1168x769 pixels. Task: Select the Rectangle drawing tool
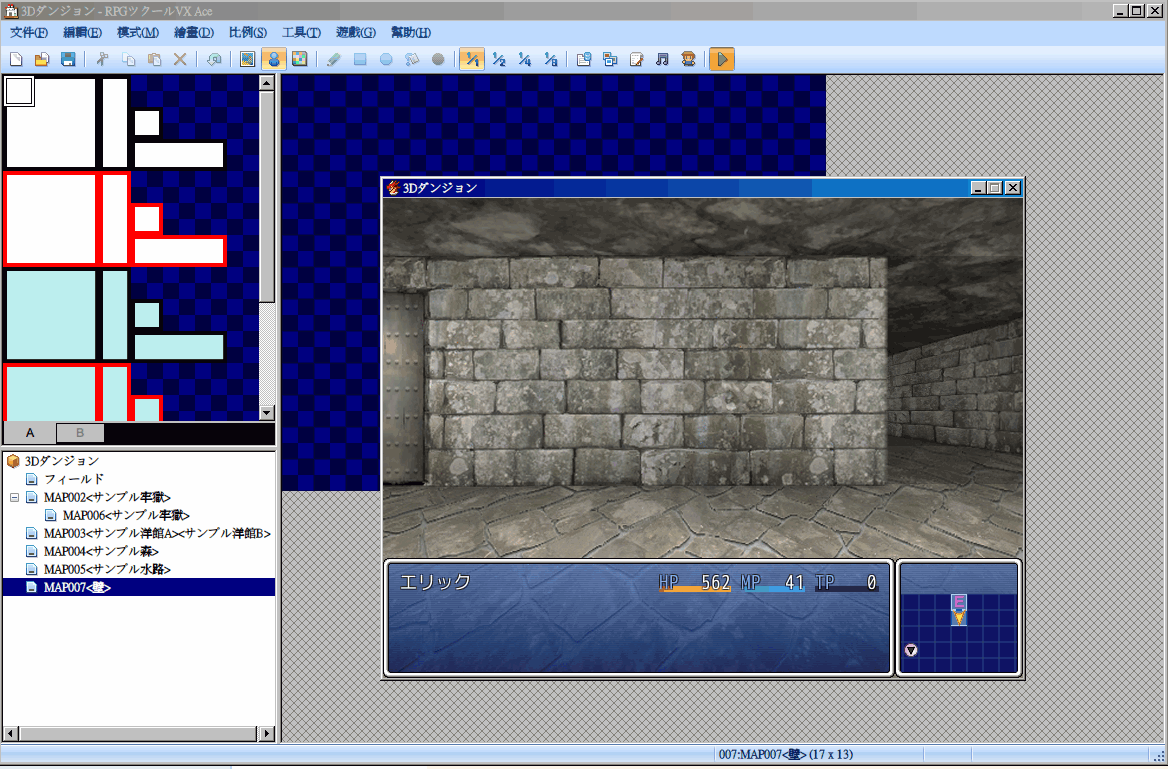(360, 60)
